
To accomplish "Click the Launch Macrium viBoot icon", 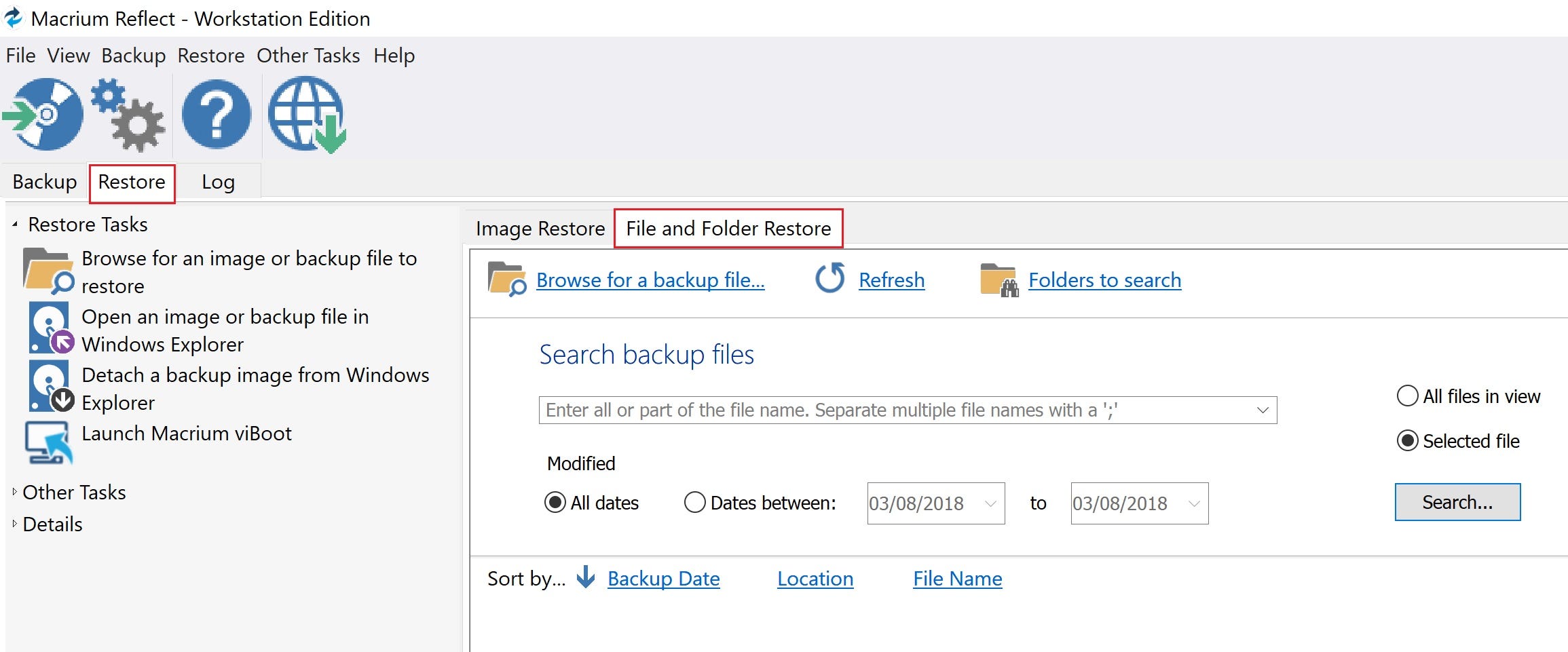I will (x=49, y=442).
